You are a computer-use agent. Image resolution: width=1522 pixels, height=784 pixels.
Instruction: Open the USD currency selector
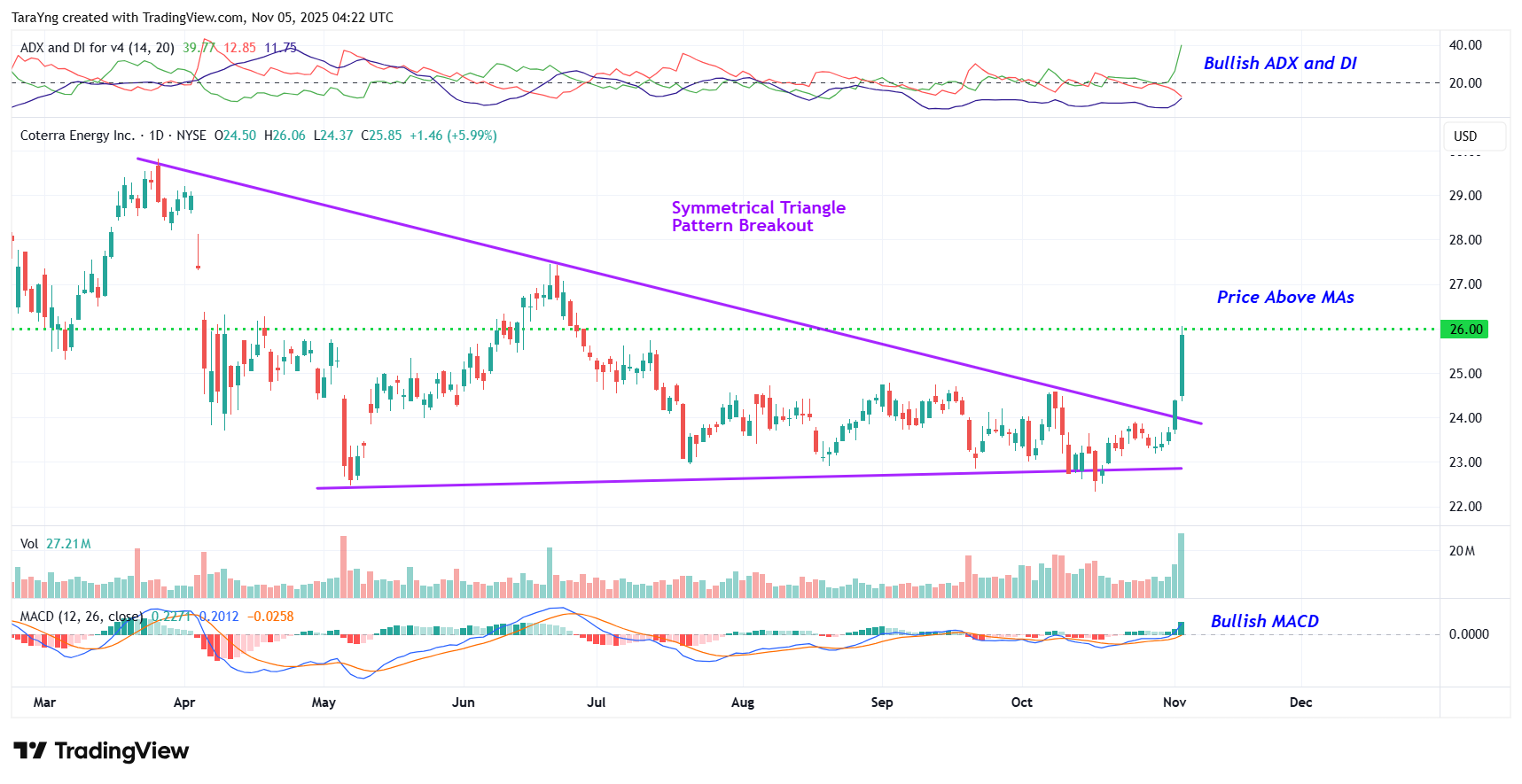point(1465,136)
